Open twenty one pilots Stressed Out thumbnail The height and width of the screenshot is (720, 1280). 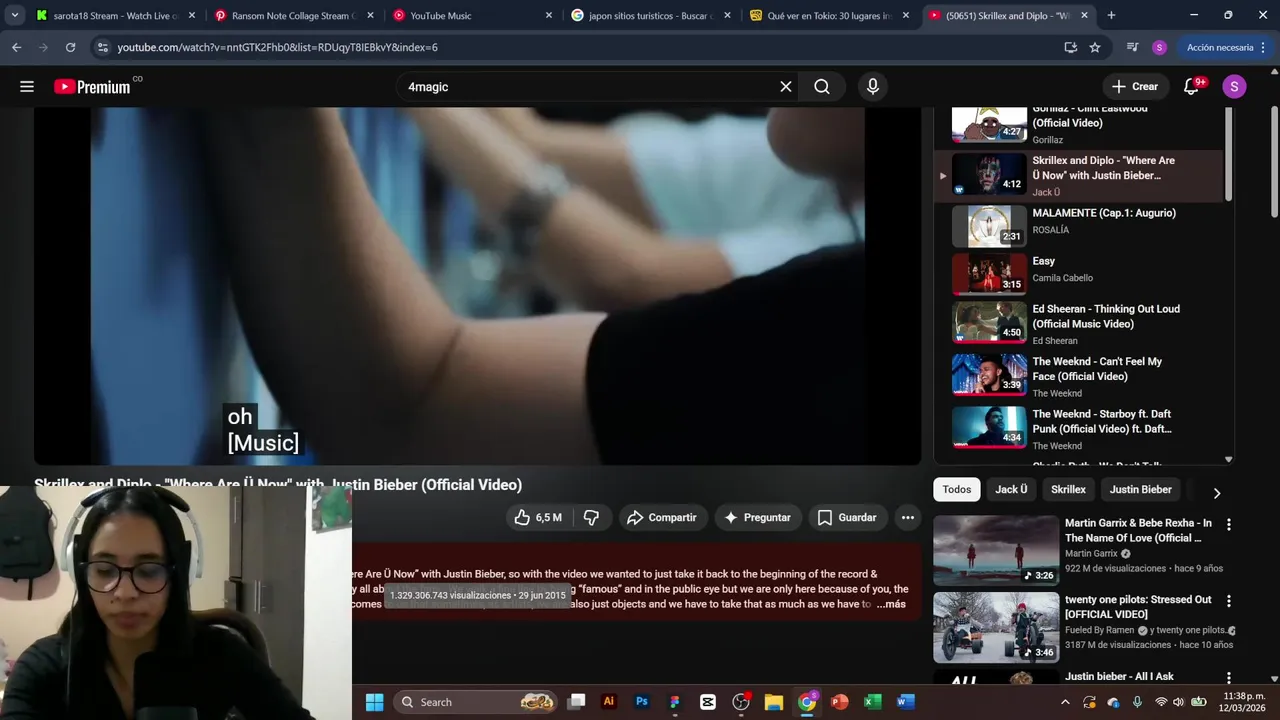(x=996, y=627)
